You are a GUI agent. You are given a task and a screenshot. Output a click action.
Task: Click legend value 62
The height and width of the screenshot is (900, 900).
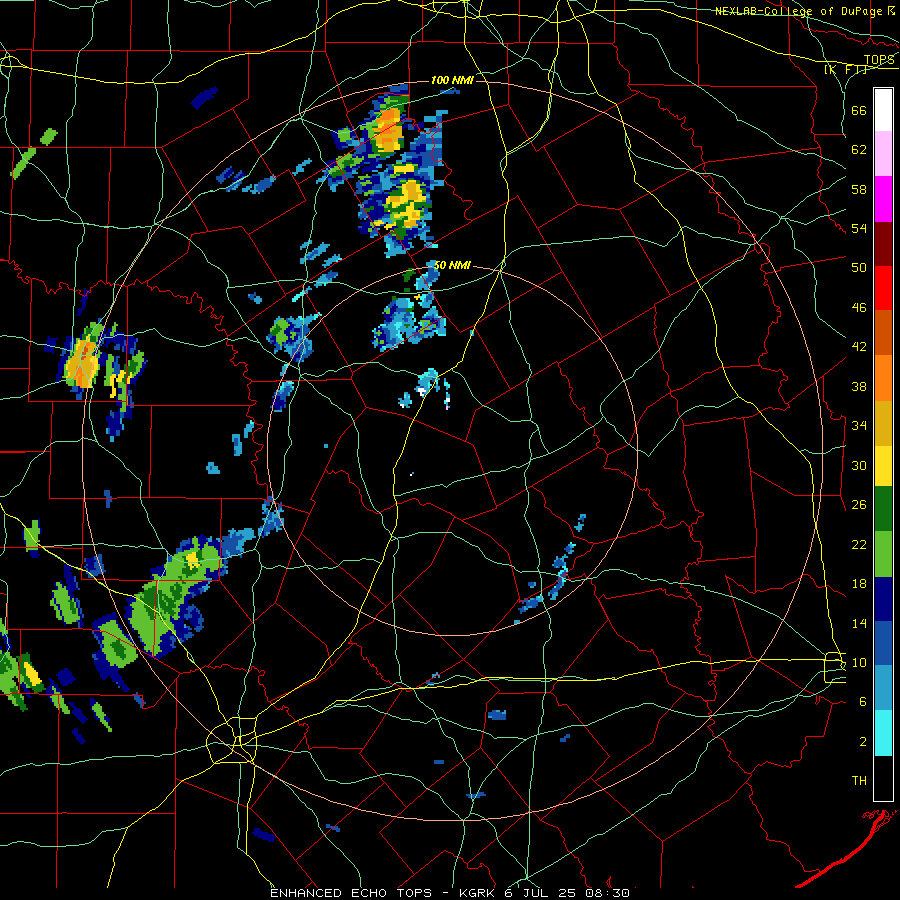[859, 150]
